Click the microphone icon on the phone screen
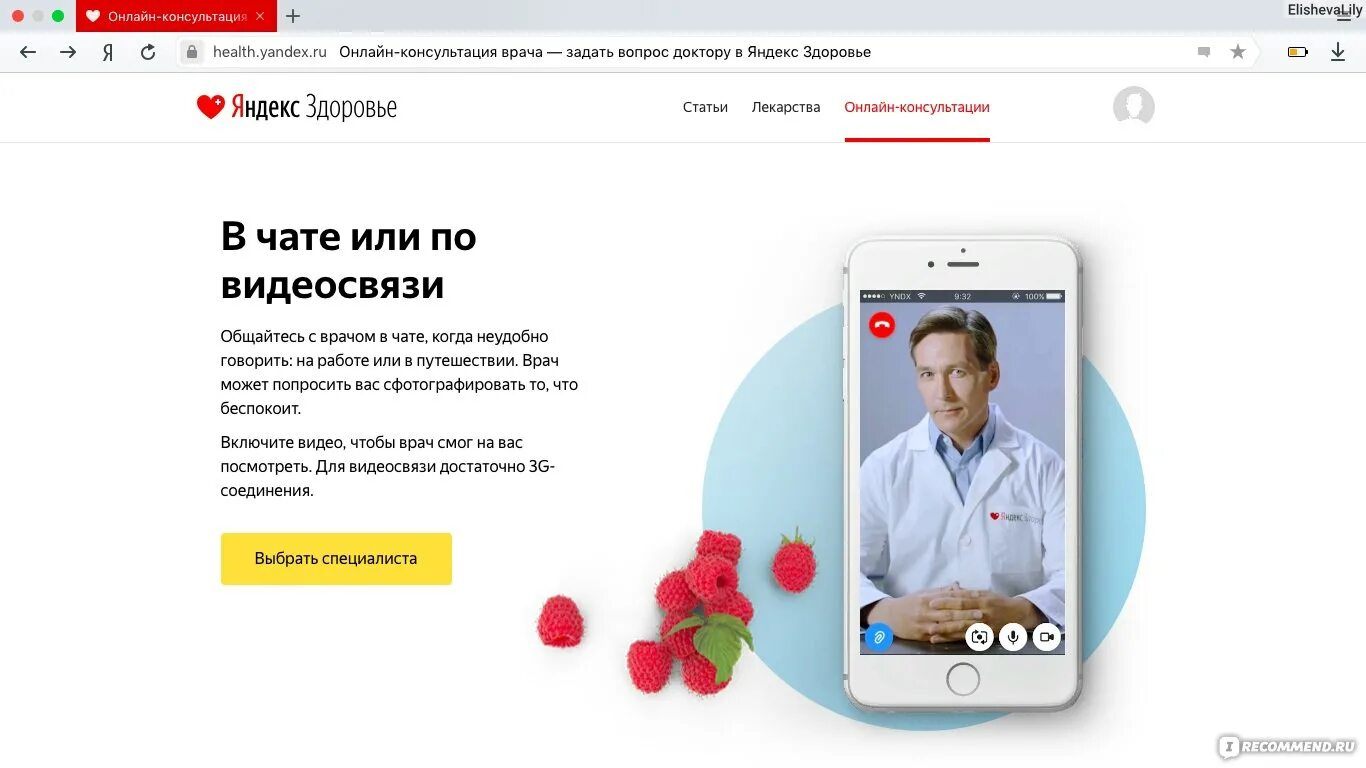 point(1013,637)
